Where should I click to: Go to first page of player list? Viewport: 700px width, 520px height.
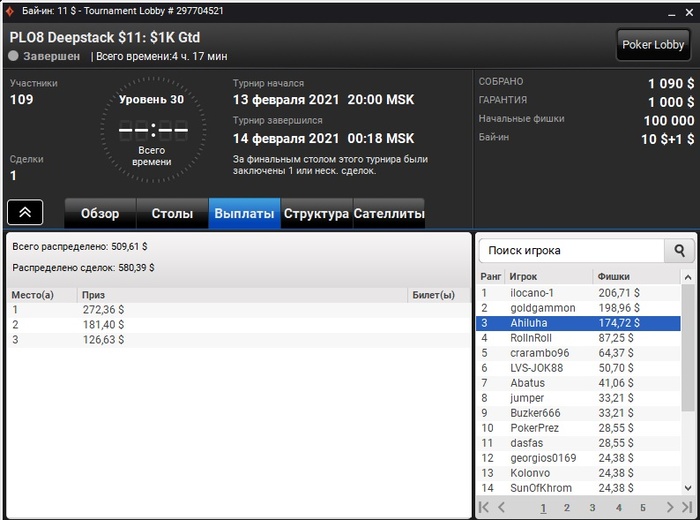coord(483,507)
